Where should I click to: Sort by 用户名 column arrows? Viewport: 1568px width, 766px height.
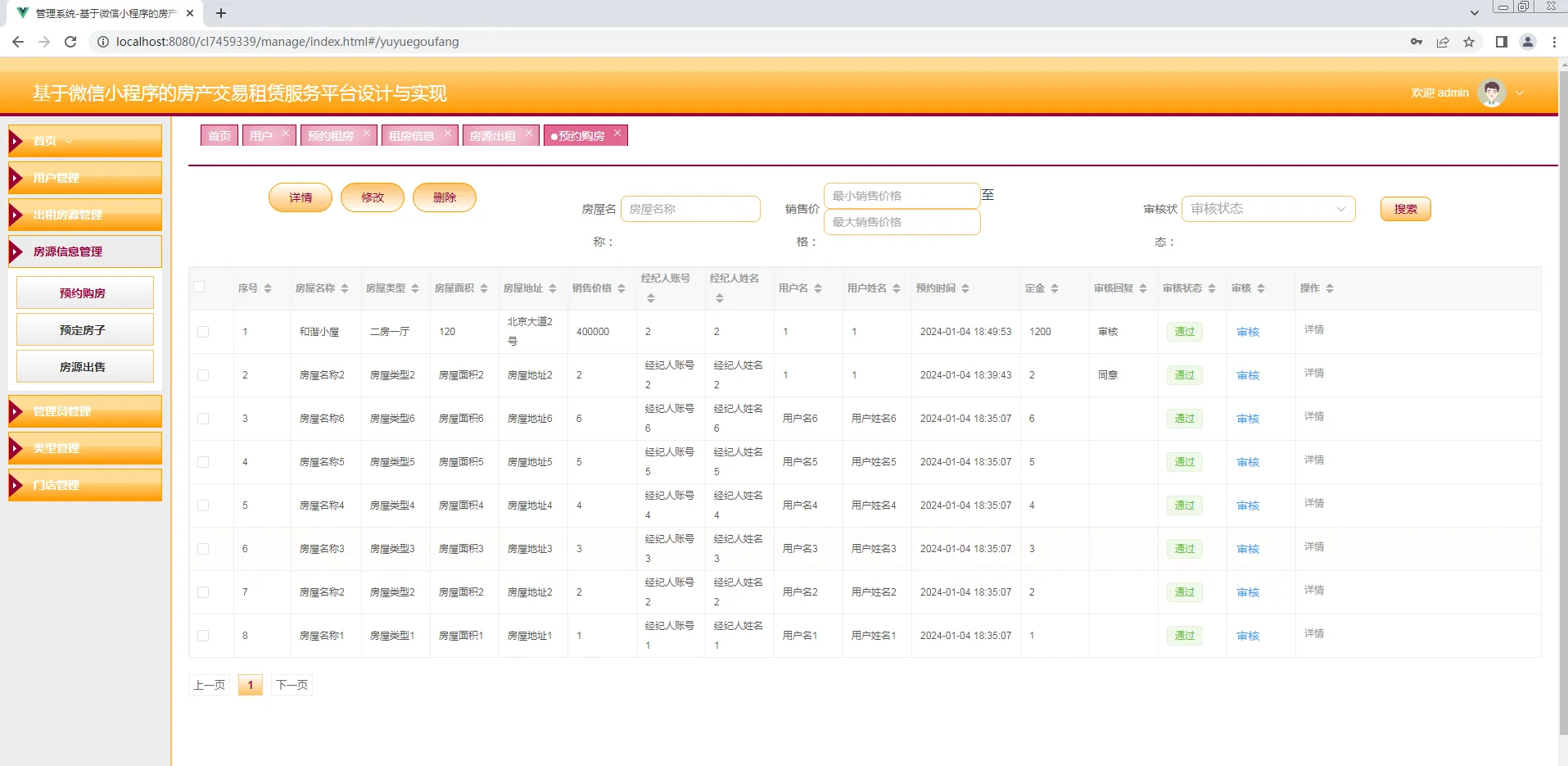point(818,288)
